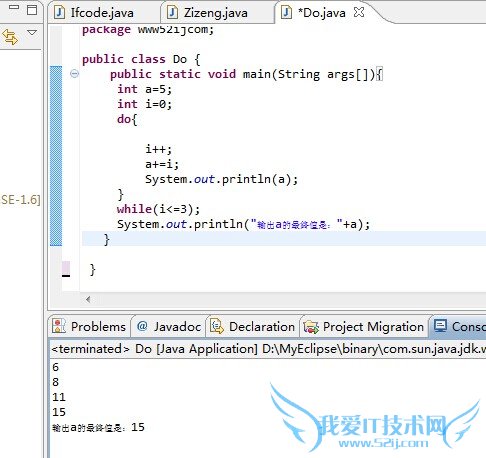Click the package www521jcom declaration line
Viewport: 486px width, 458px height.
148,30
